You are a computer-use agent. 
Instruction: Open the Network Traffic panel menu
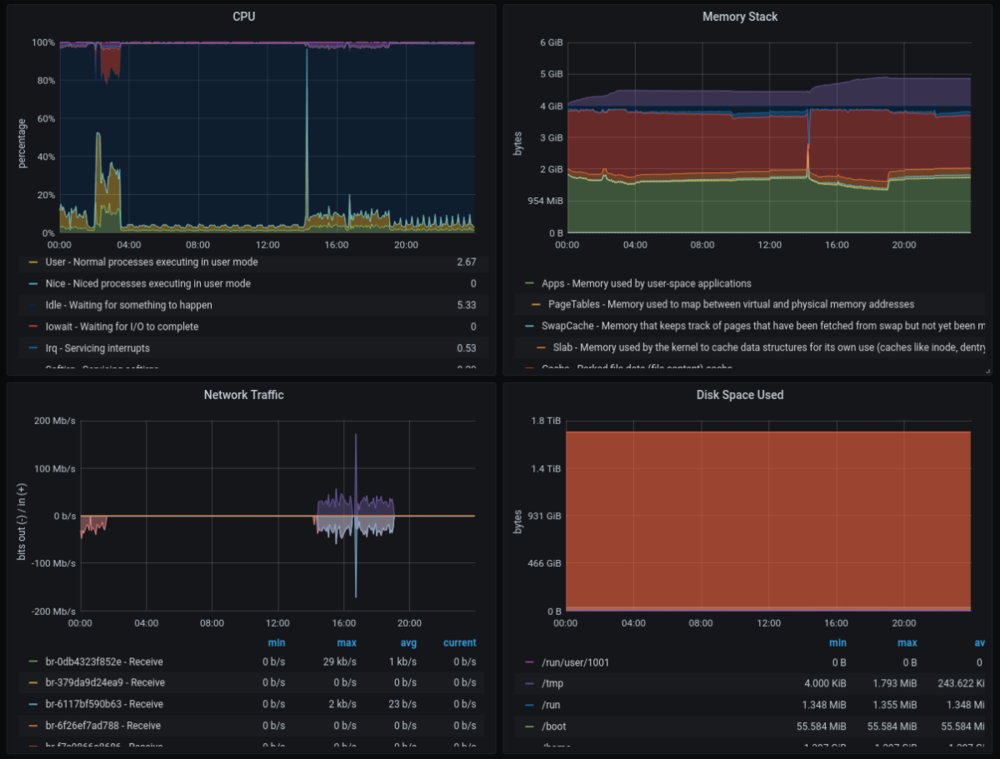tap(243, 395)
